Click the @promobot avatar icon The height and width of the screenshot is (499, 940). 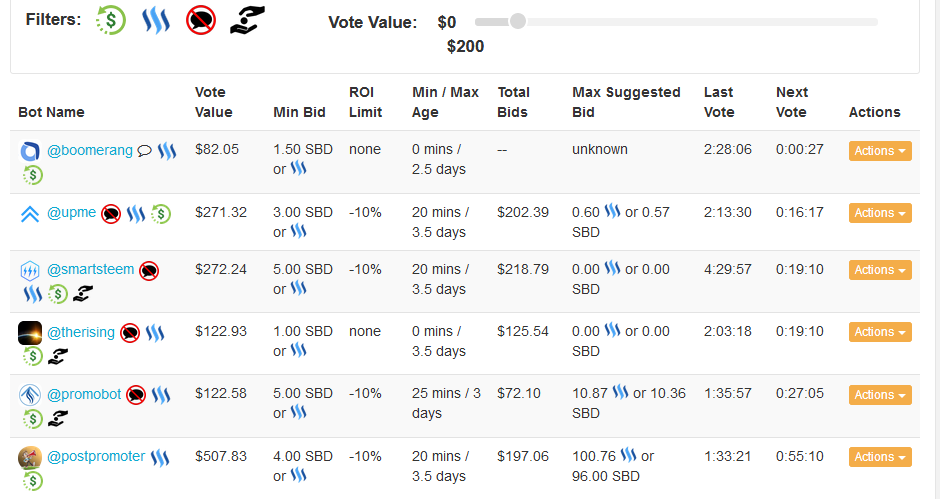click(30, 395)
